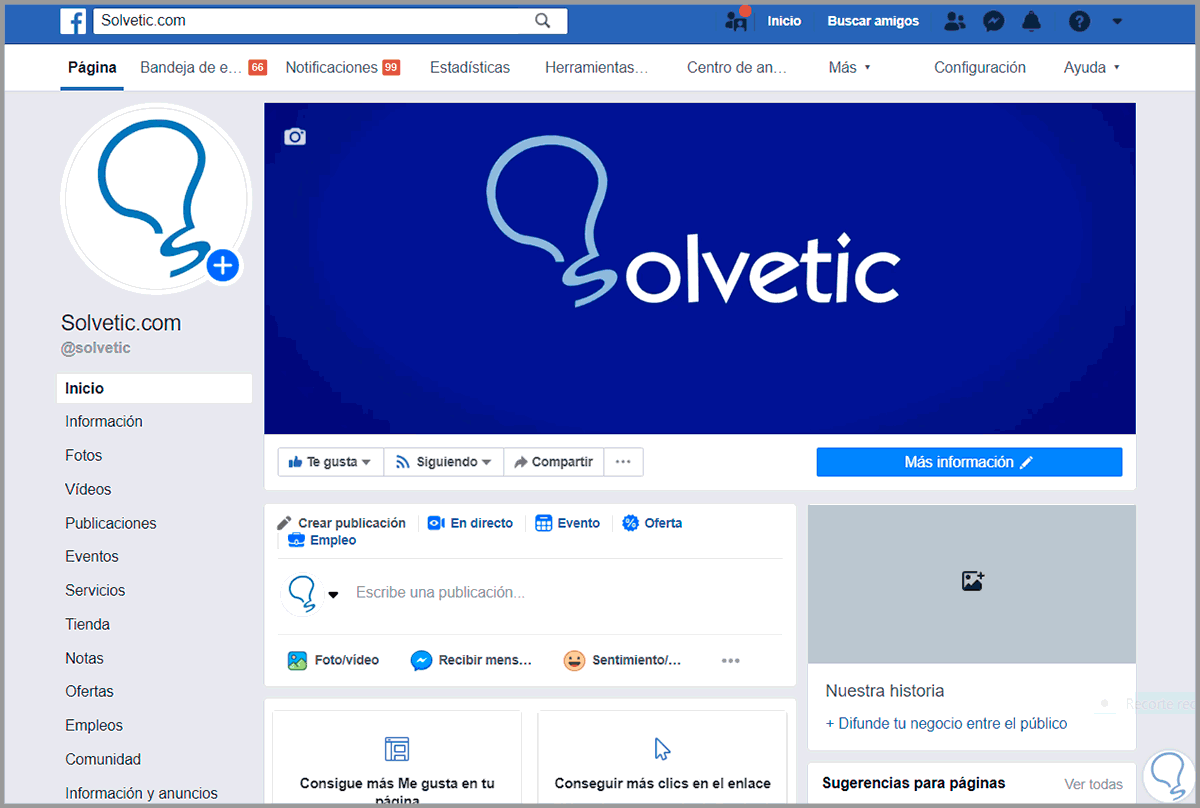Click the Nuestra historia heading
The width and height of the screenshot is (1200, 808).
[885, 691]
